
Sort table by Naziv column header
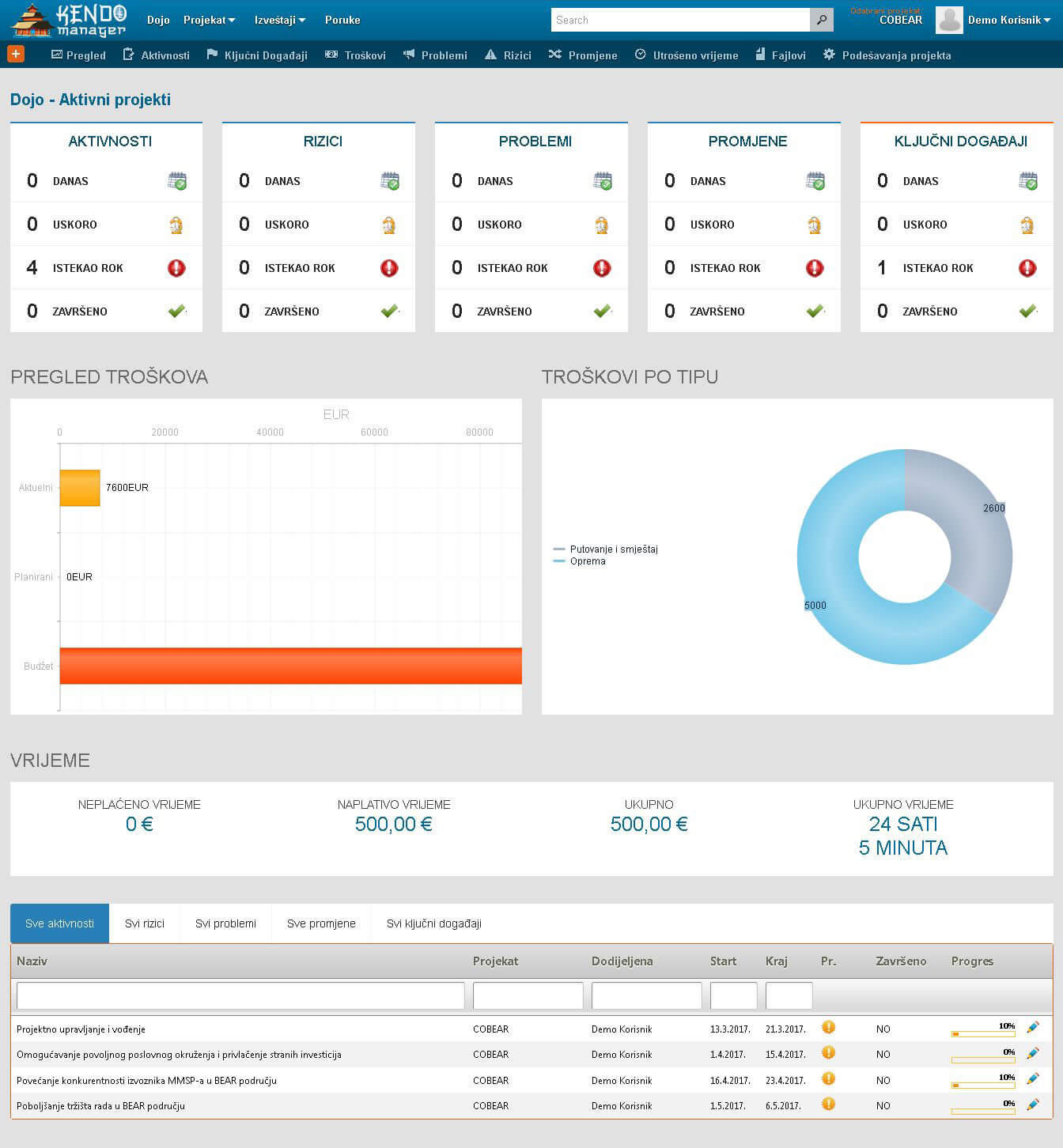coord(32,961)
